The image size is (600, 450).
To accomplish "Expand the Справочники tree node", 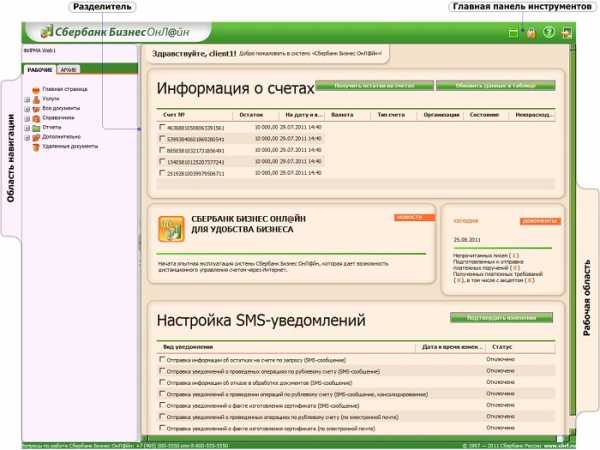I will [x=27, y=117].
